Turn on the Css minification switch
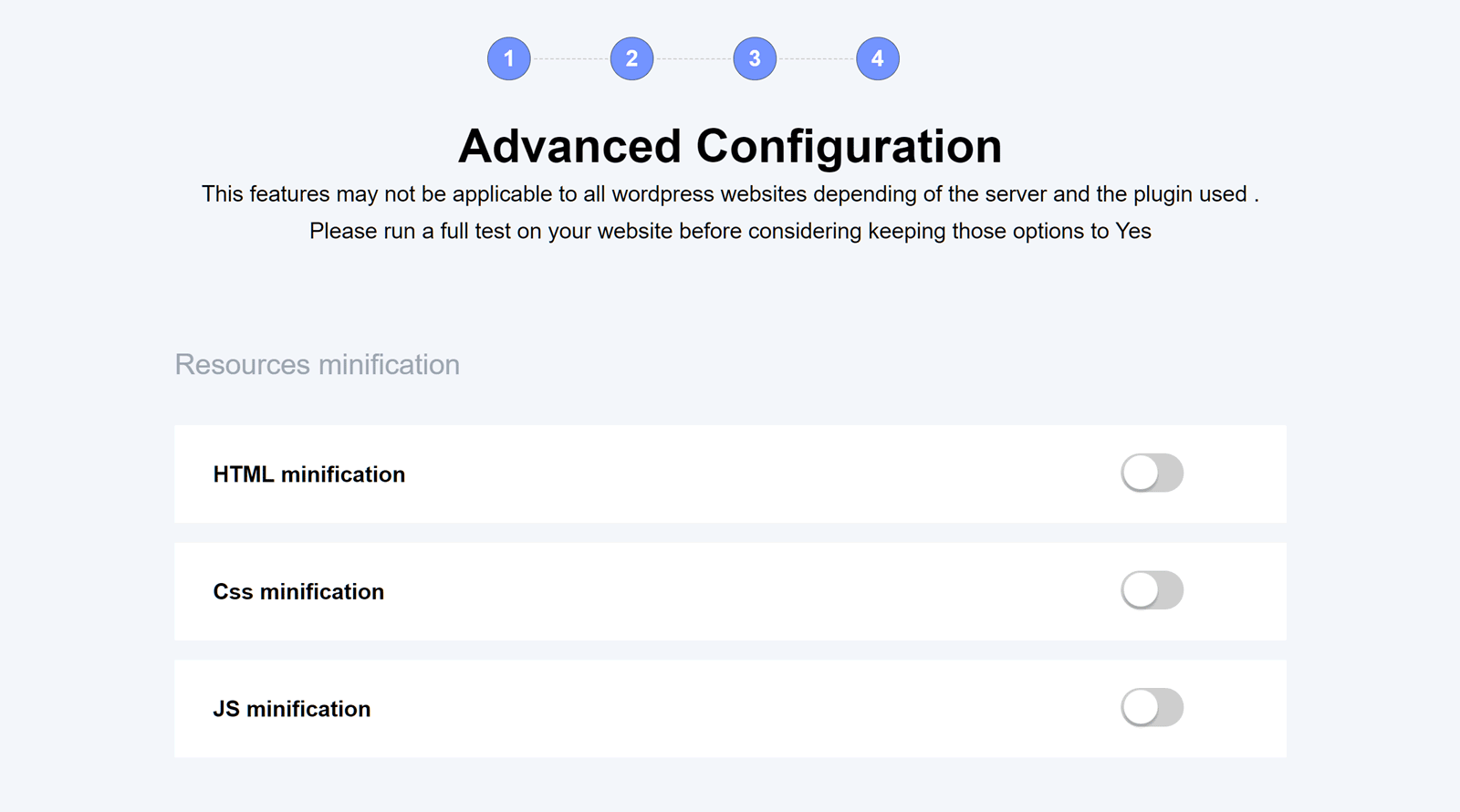 [x=1152, y=590]
